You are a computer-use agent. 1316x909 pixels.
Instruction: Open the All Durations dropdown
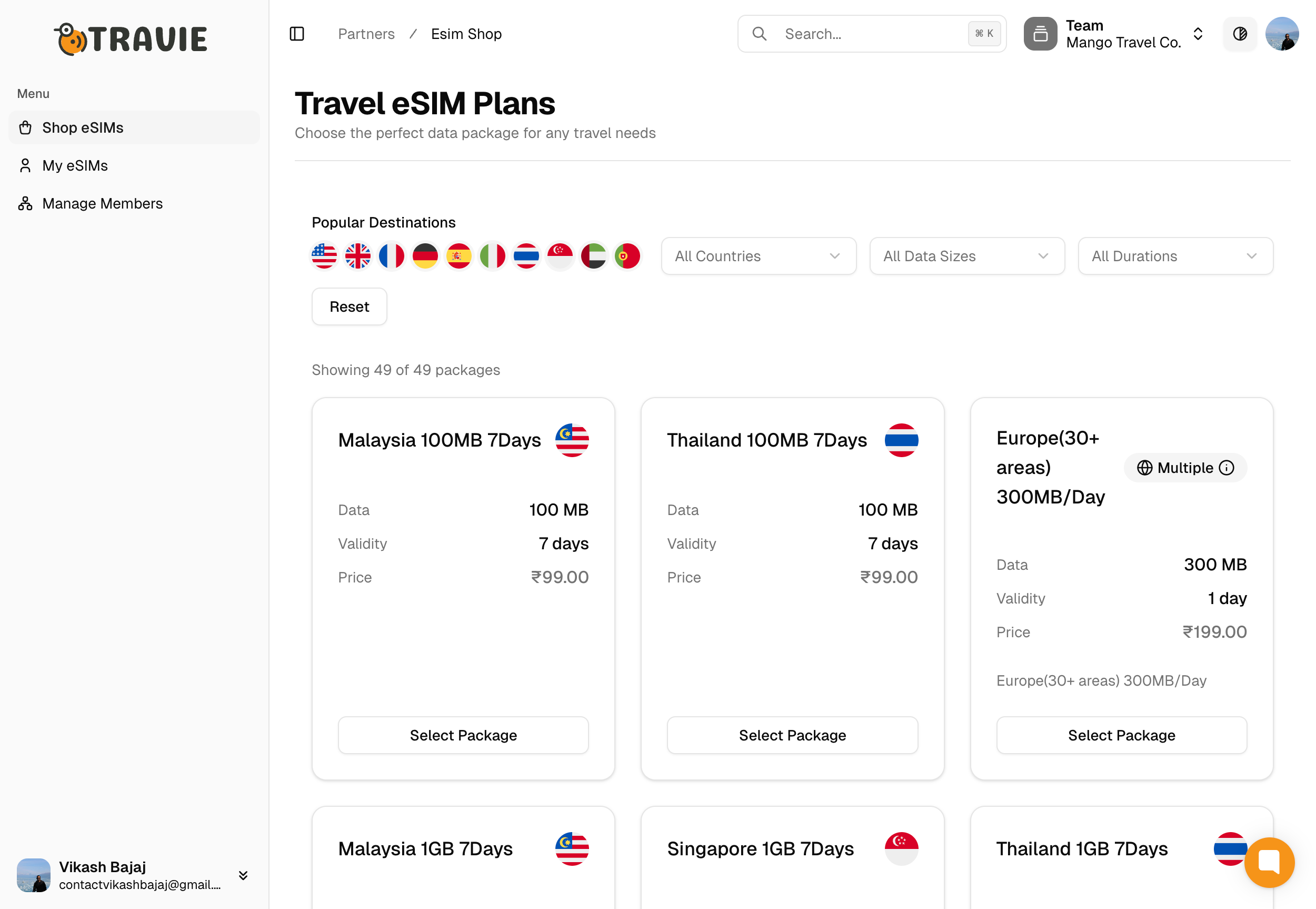tap(1175, 256)
